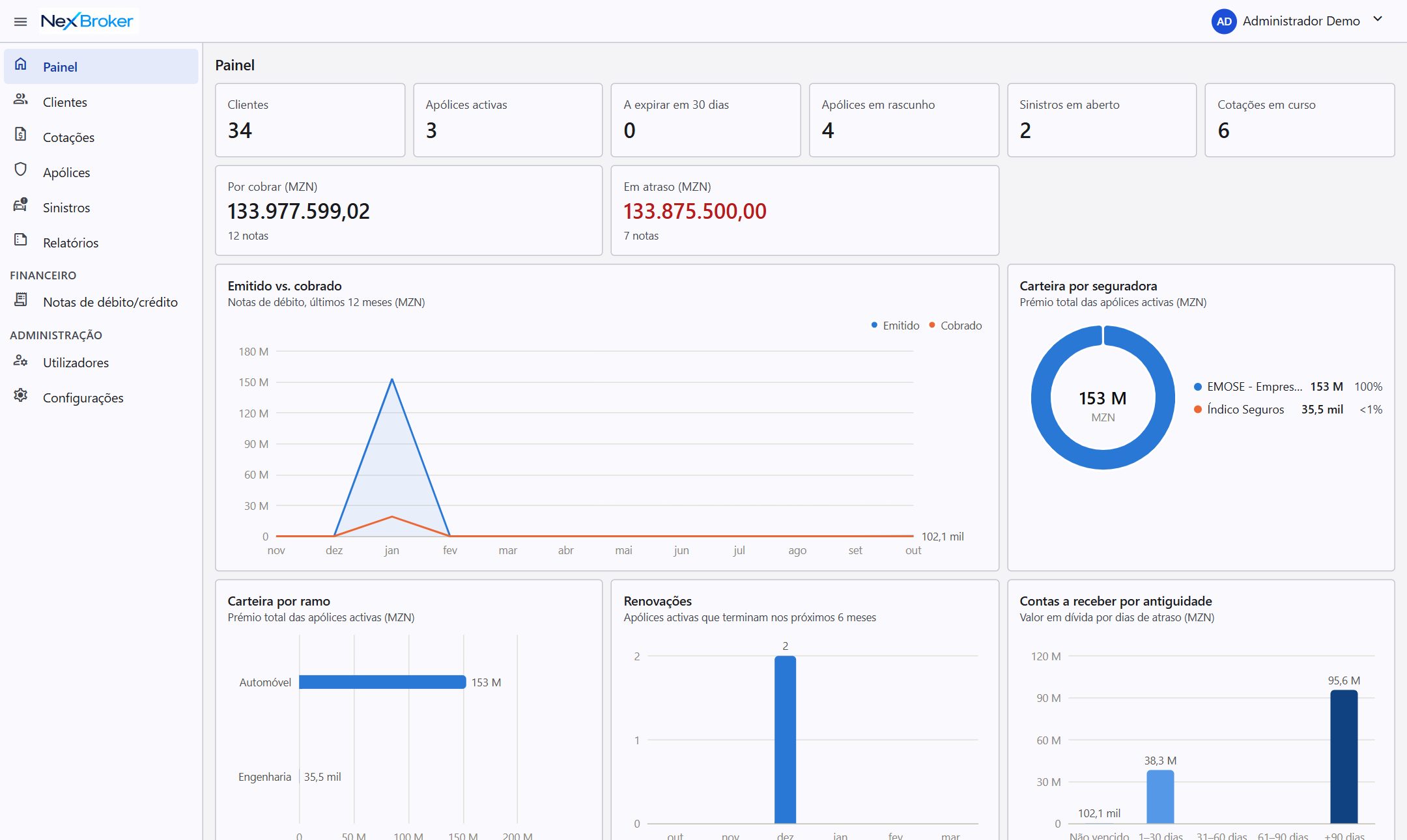Click the January peak in Emitido chart
This screenshot has width=1407, height=840.
(392, 379)
